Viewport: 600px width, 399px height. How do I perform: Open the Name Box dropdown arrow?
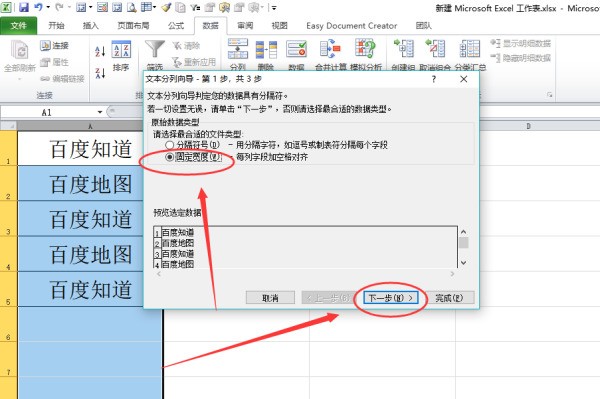[99, 112]
